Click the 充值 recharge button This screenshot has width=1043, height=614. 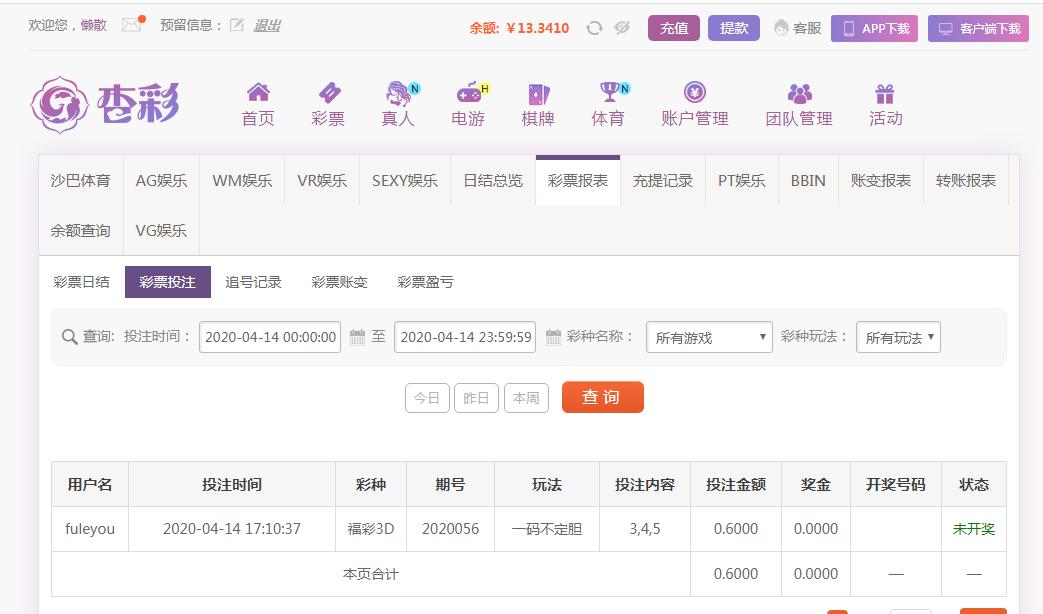coord(674,28)
